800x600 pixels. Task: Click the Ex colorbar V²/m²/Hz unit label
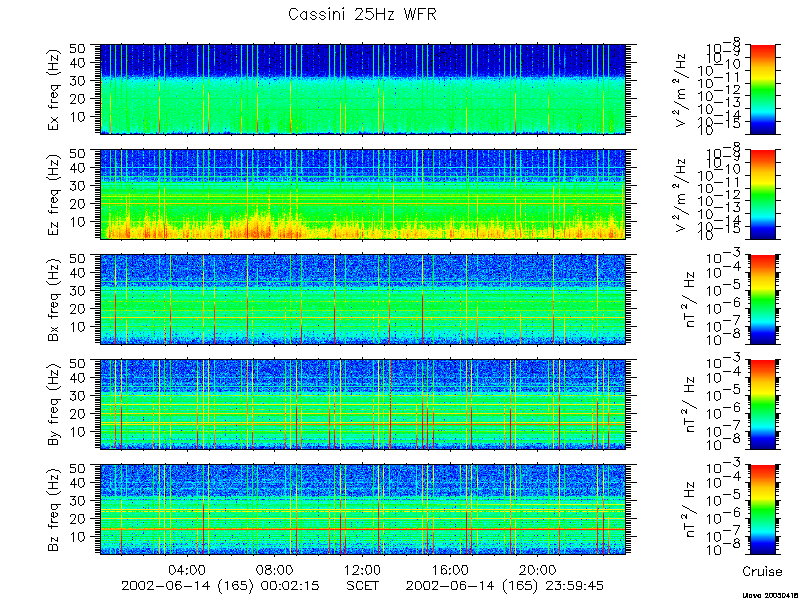pos(682,89)
